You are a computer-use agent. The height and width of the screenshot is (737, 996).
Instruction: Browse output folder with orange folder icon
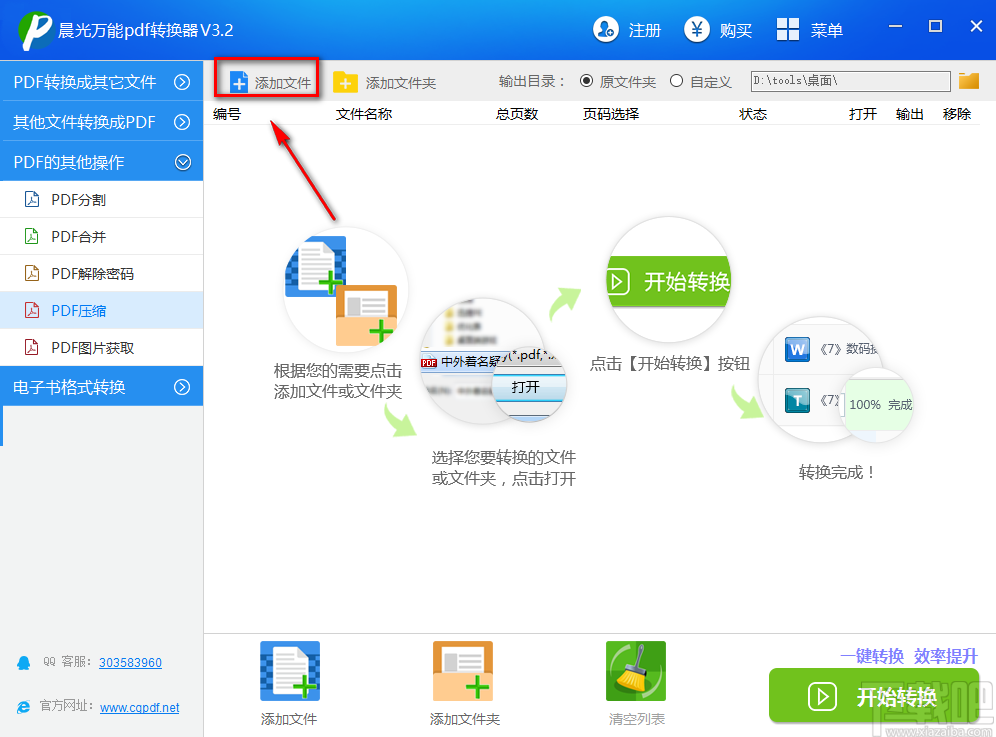(x=969, y=81)
